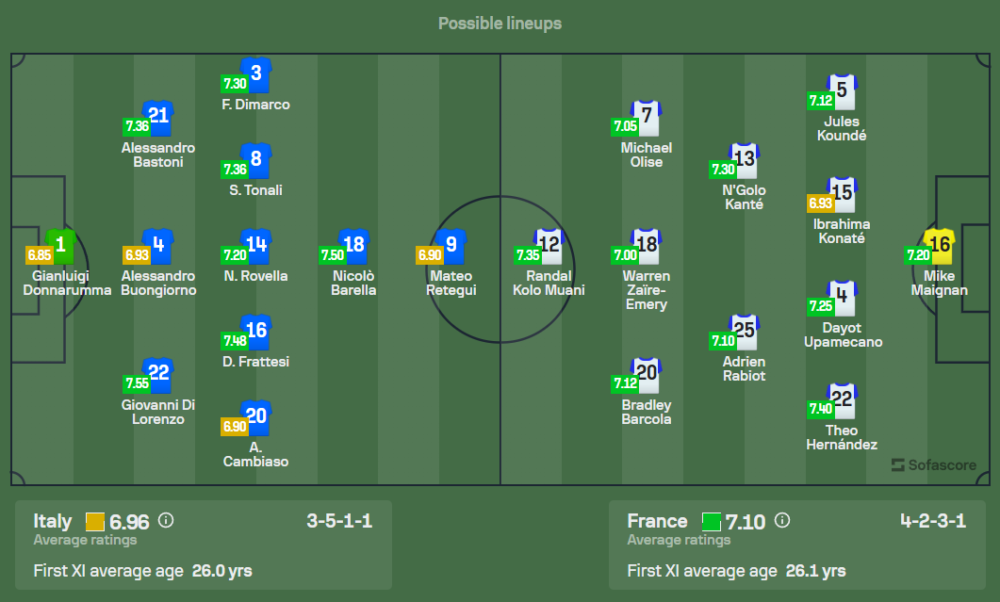1000x602 pixels.
Task: Click Giovanni Di Lorenzo's number 22 shirt
Action: point(159,374)
